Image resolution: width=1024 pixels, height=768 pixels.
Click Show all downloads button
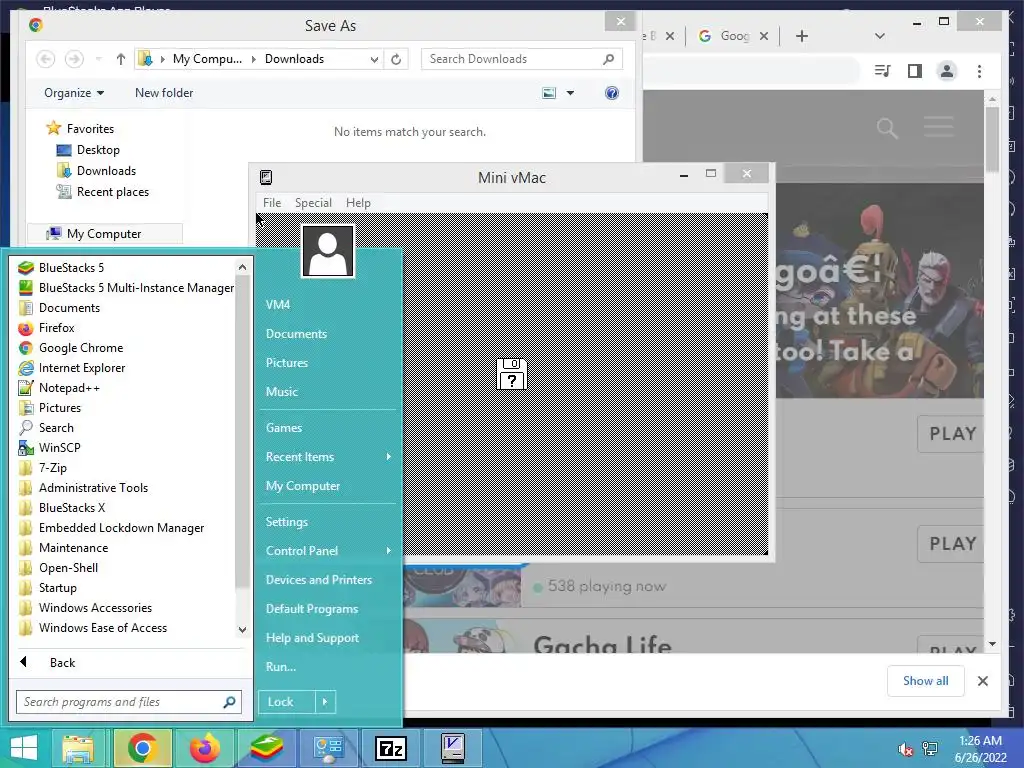(x=925, y=680)
